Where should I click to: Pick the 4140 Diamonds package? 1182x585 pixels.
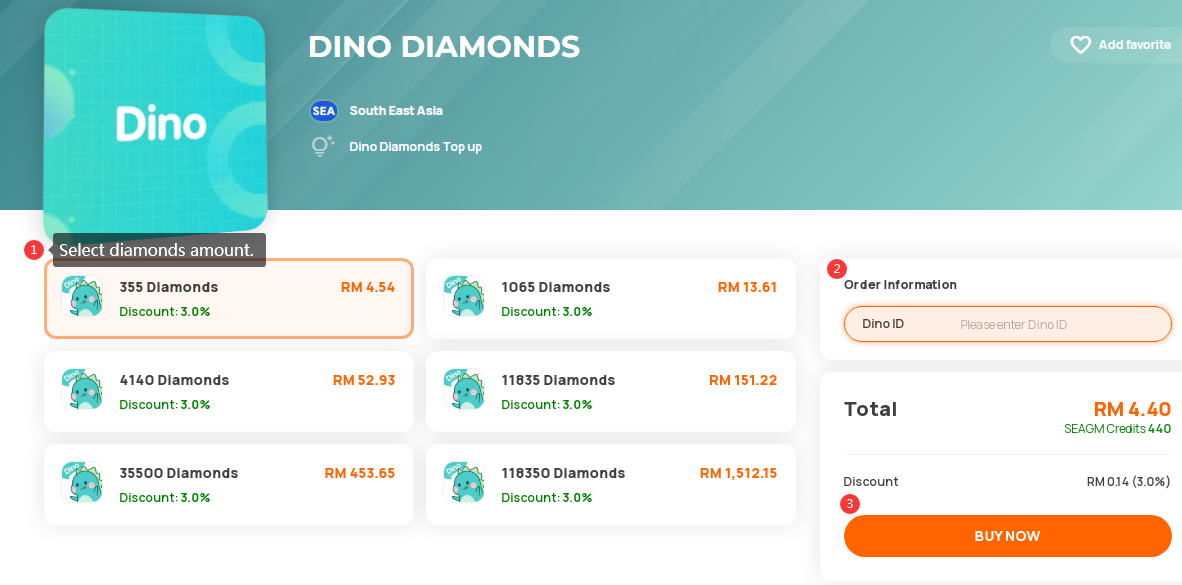[228, 391]
